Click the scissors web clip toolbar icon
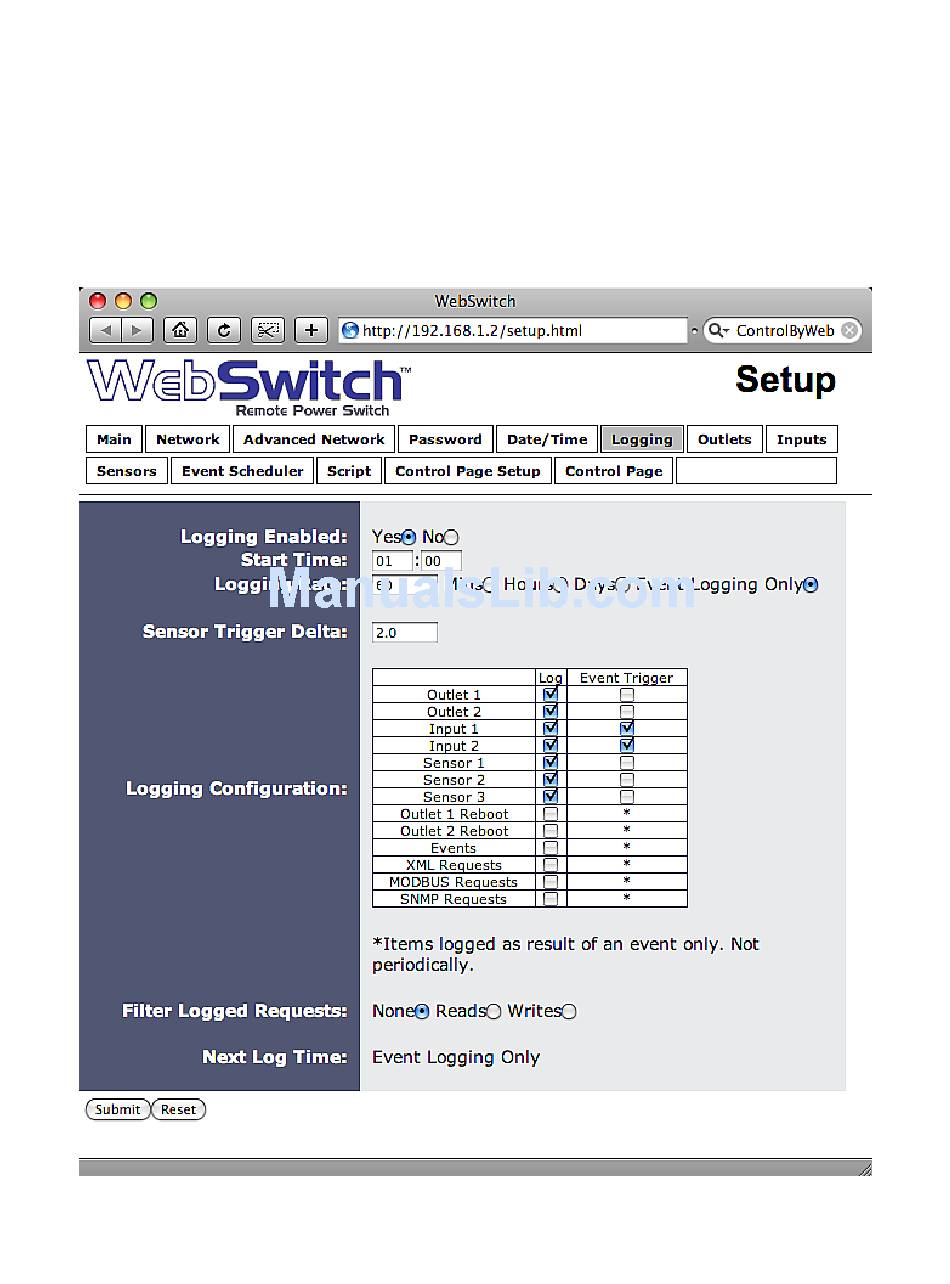The image size is (950, 1284). tap(268, 330)
